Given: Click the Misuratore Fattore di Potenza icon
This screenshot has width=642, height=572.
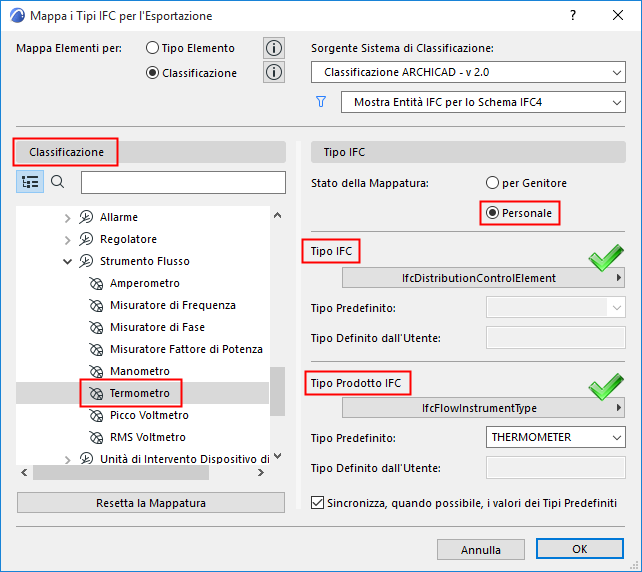Looking at the screenshot, I should coord(96,349).
